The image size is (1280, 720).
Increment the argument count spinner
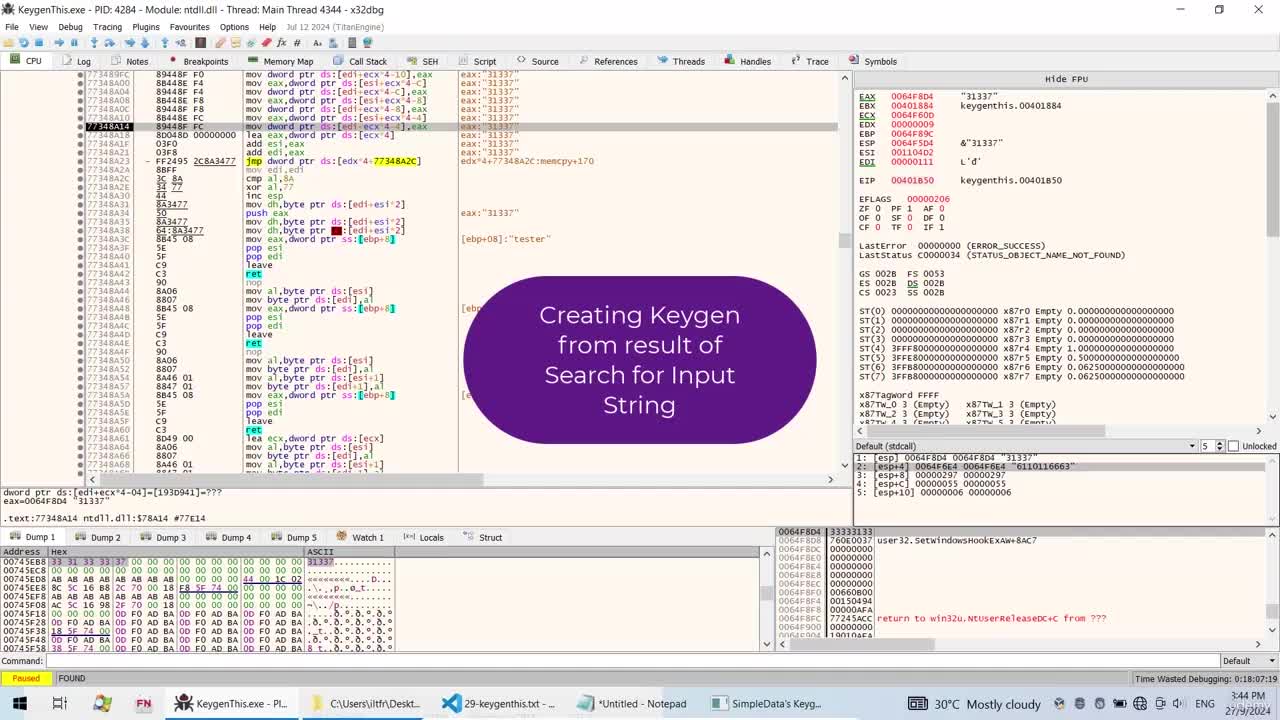pyautogui.click(x=1218, y=443)
